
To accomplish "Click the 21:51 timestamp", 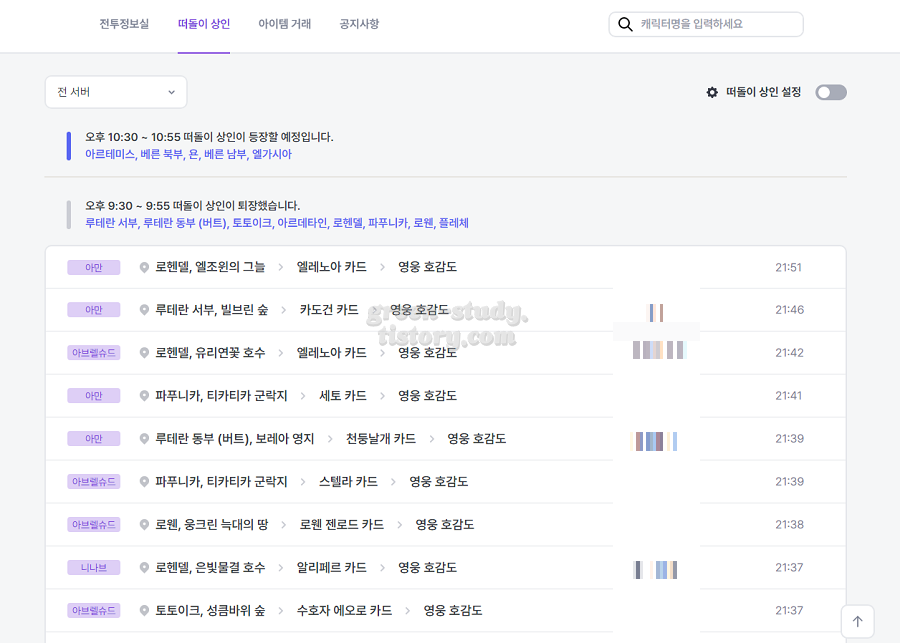I will pyautogui.click(x=788, y=268).
